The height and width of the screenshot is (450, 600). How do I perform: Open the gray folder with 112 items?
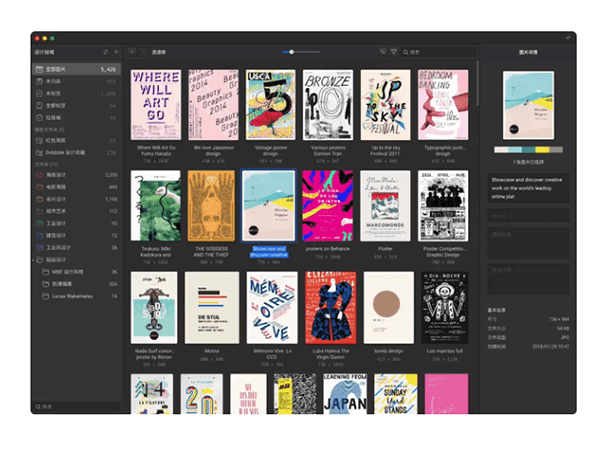tap(76, 211)
